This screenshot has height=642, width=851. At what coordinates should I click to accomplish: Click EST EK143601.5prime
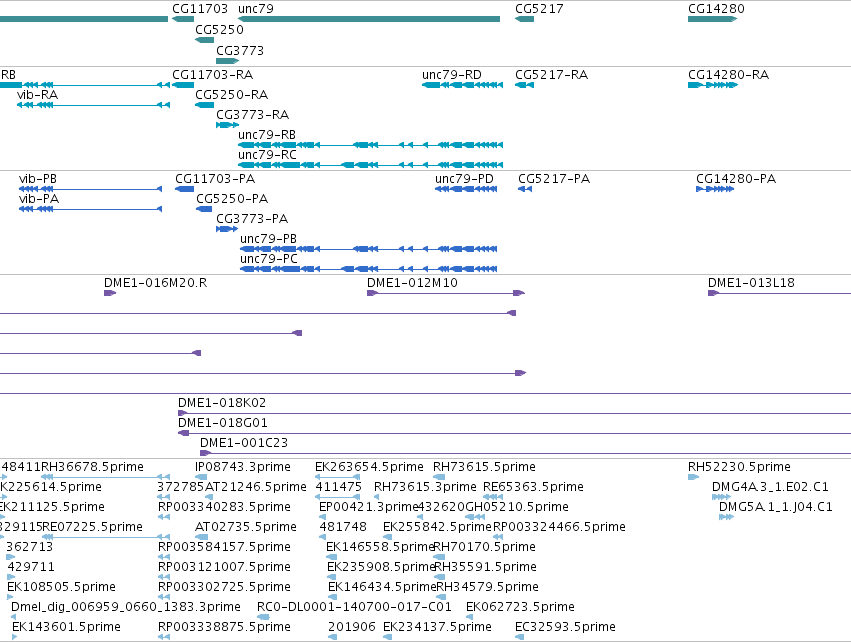15,638
